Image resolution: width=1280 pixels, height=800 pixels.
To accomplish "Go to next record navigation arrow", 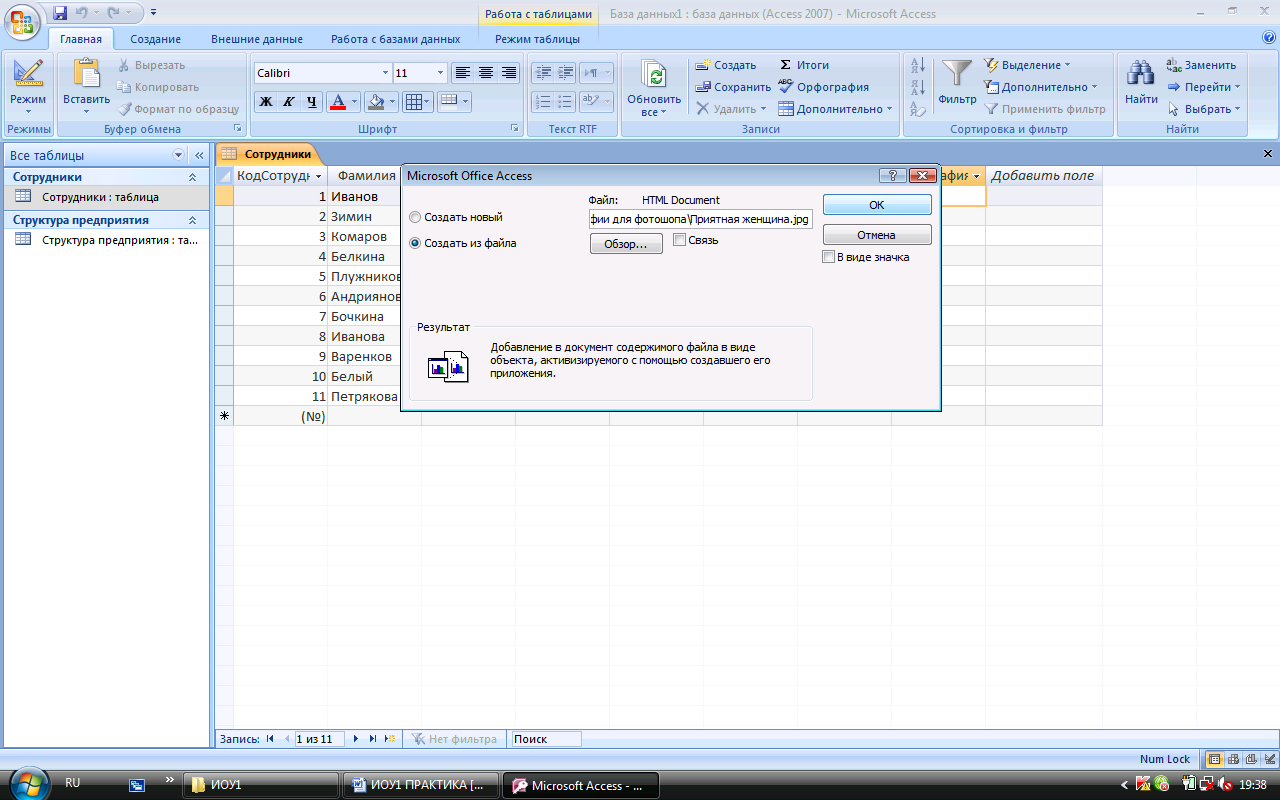I will [357, 739].
